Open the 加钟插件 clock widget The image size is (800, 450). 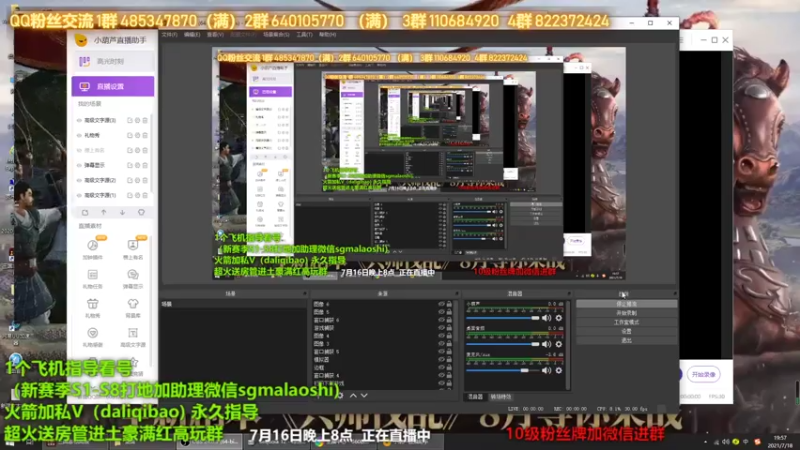click(x=92, y=248)
